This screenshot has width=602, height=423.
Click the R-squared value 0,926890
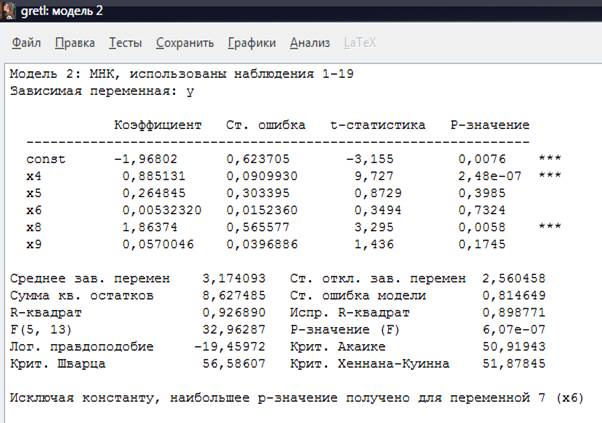[234, 312]
